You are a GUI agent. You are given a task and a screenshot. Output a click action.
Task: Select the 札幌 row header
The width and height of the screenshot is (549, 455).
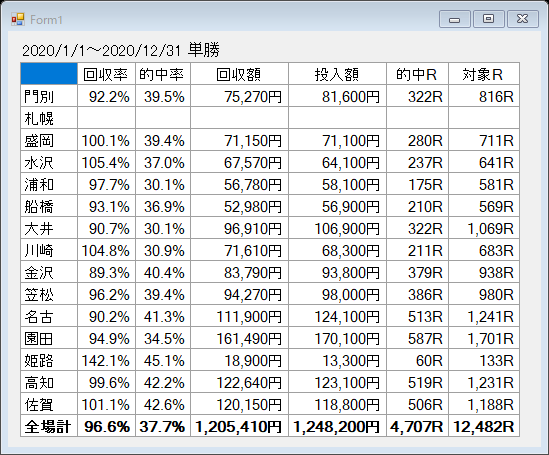49,118
